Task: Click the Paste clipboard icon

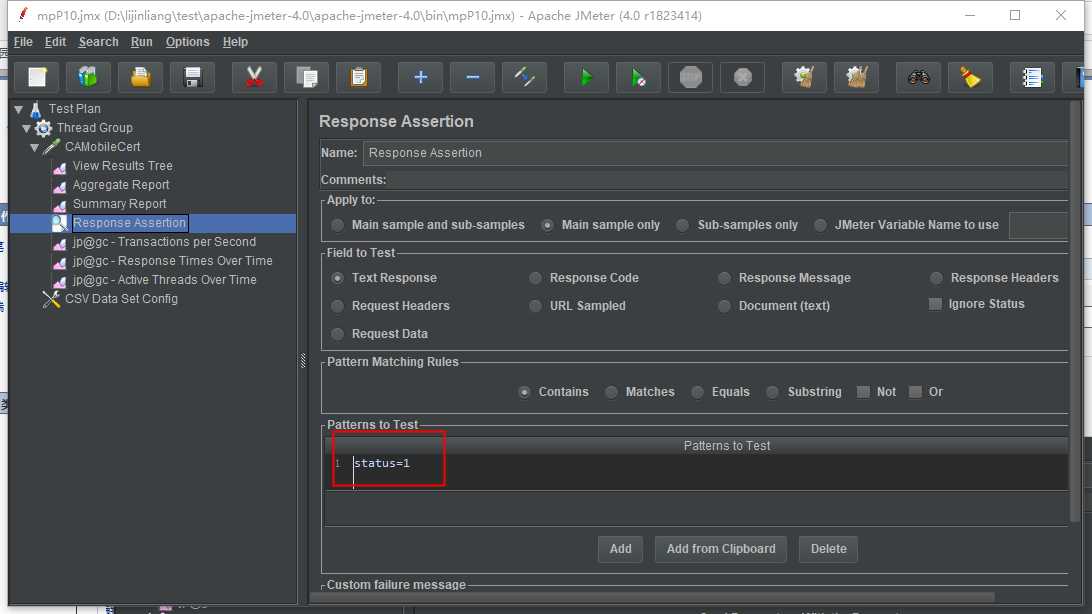Action: point(359,77)
